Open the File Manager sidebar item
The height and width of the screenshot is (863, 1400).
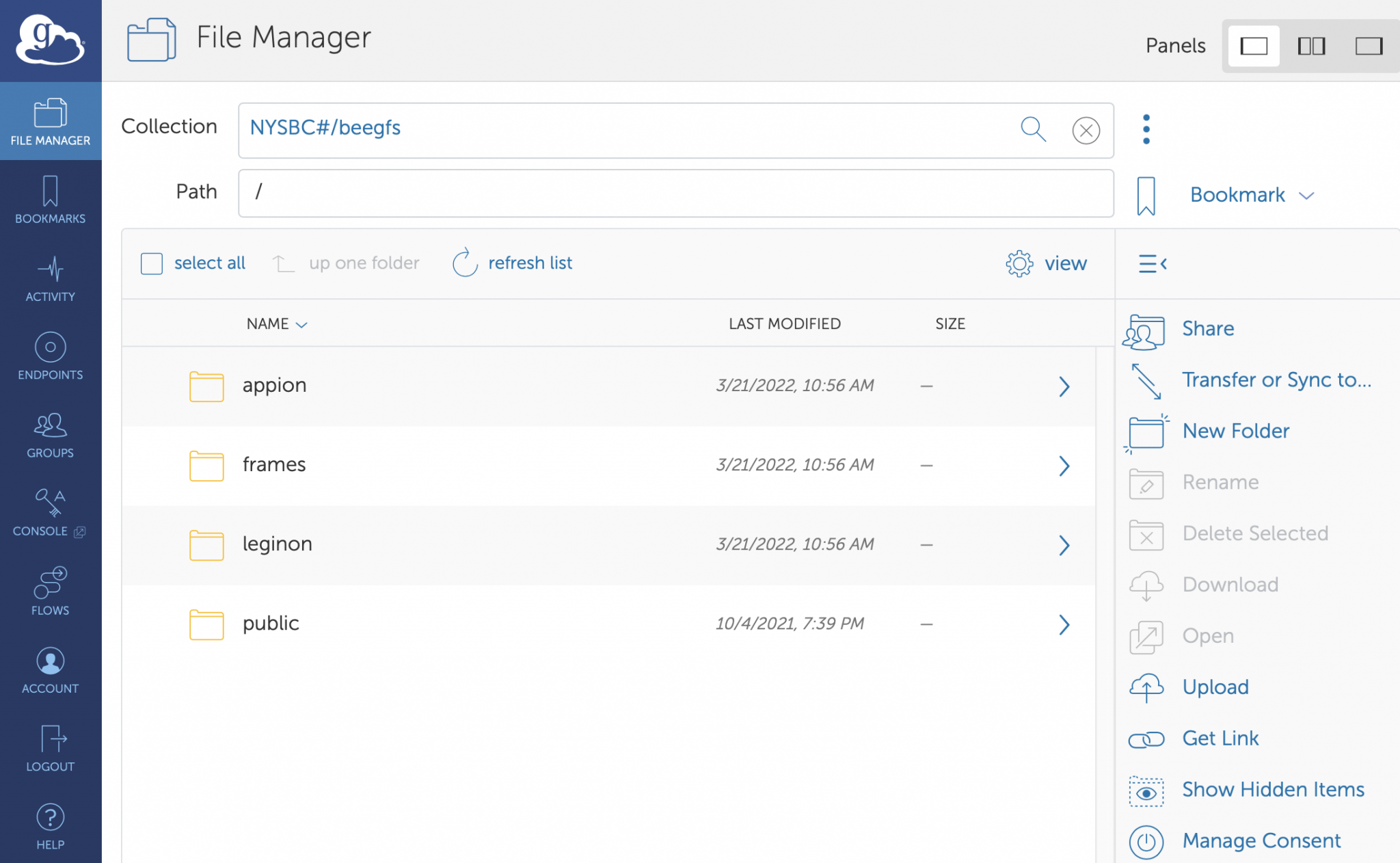51,122
